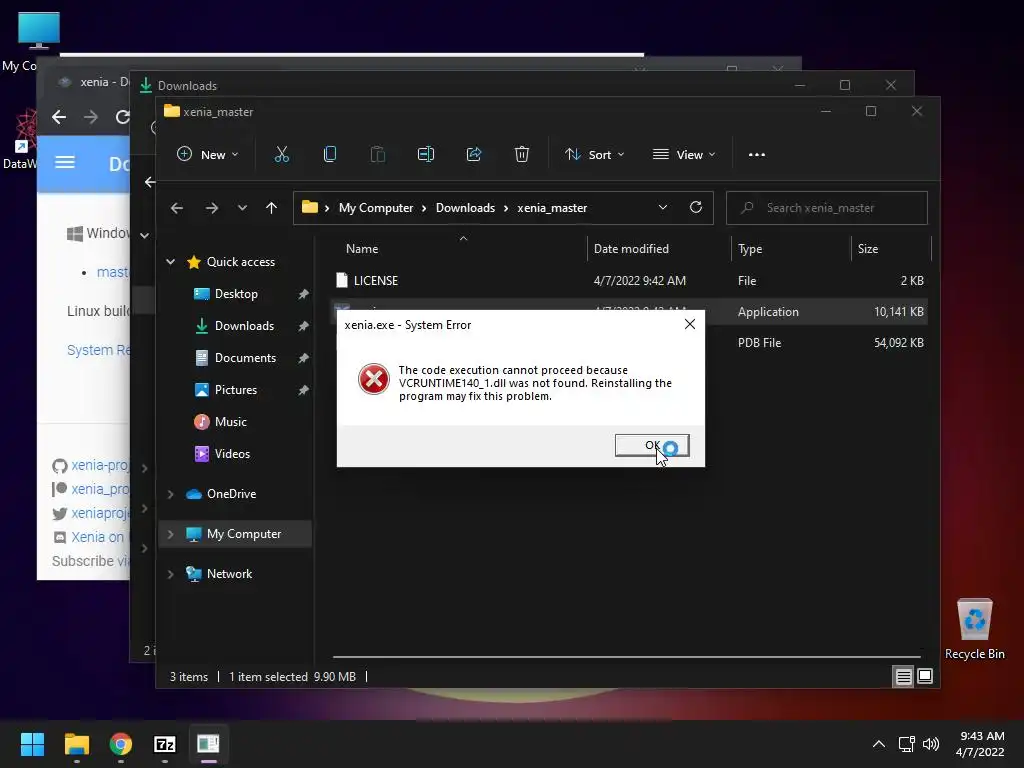The height and width of the screenshot is (768, 1024).
Task: Open the New item dropdown
Action: point(208,155)
